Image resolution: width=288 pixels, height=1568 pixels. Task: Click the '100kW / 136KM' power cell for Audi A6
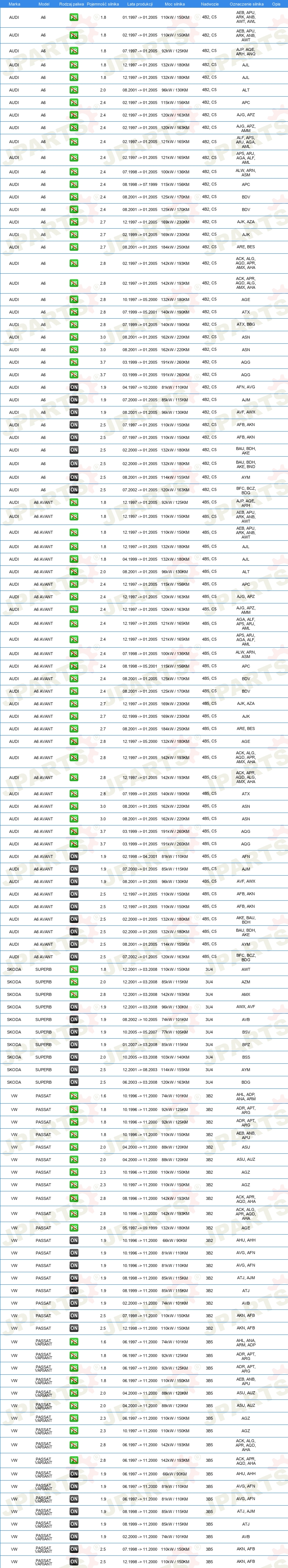coord(174,172)
